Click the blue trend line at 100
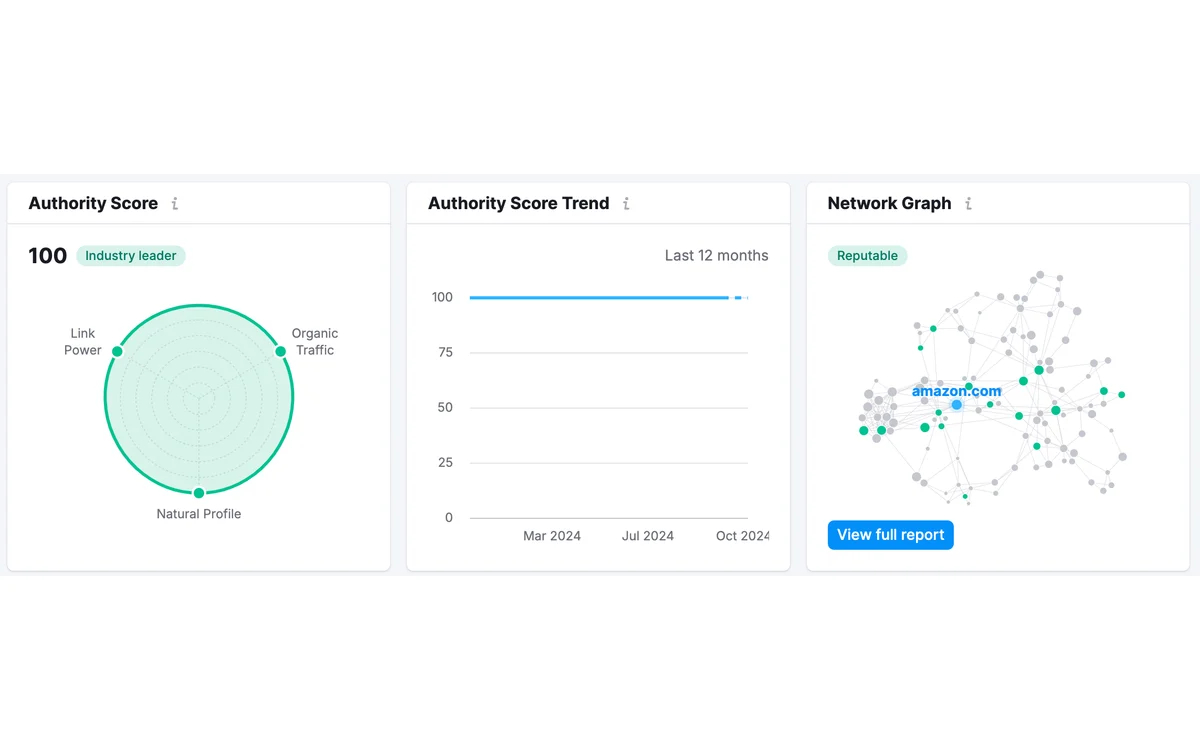1200x750 pixels. pos(608,297)
